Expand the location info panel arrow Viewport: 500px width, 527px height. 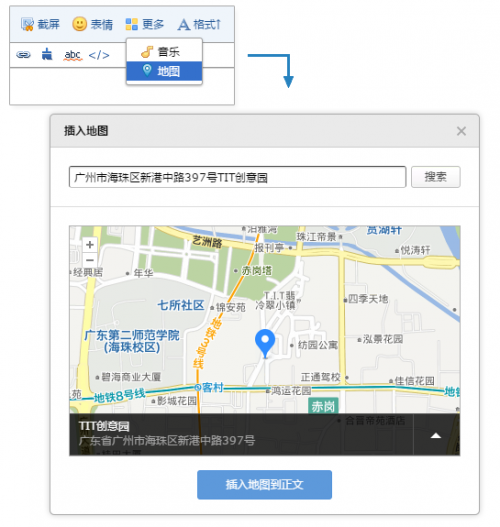[x=436, y=436]
